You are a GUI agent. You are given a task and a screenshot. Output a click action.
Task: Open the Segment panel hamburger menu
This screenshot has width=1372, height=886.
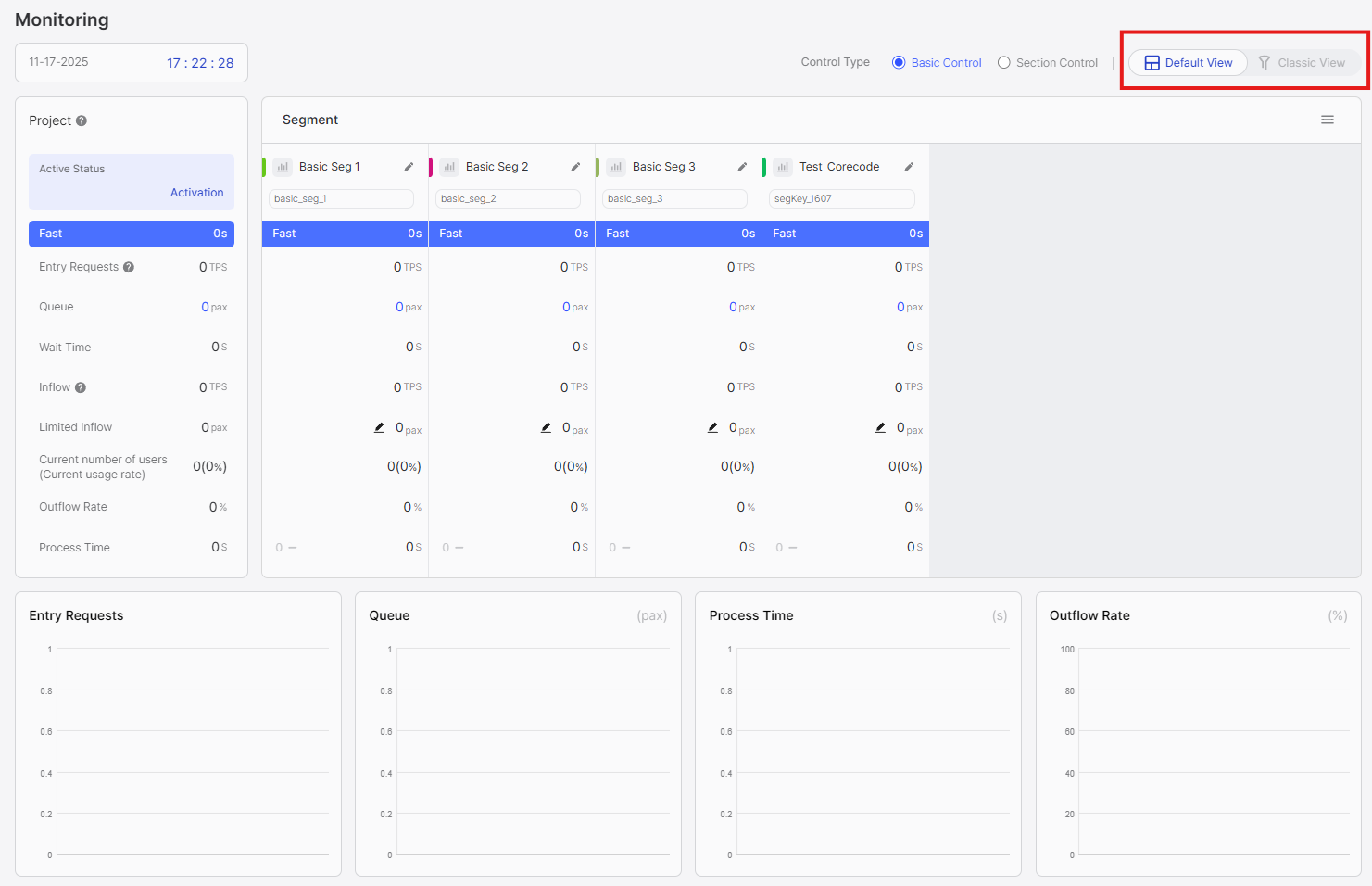click(x=1328, y=120)
